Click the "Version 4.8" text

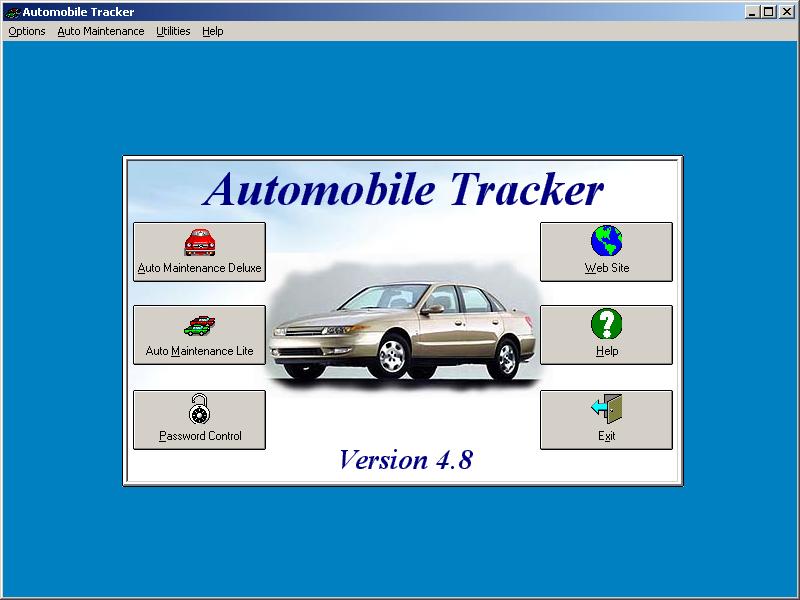tap(406, 459)
